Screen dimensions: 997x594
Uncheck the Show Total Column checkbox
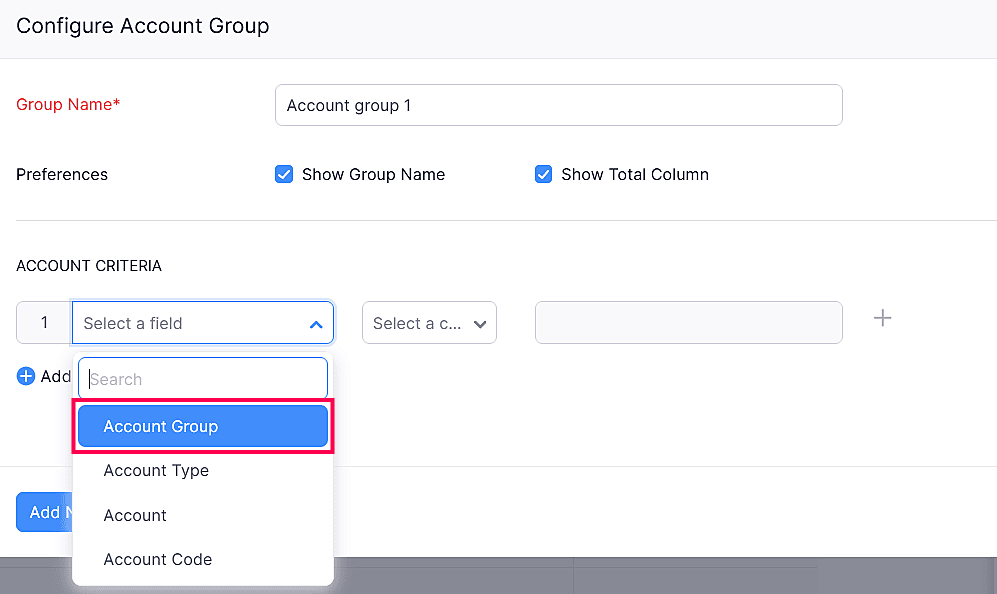(543, 174)
